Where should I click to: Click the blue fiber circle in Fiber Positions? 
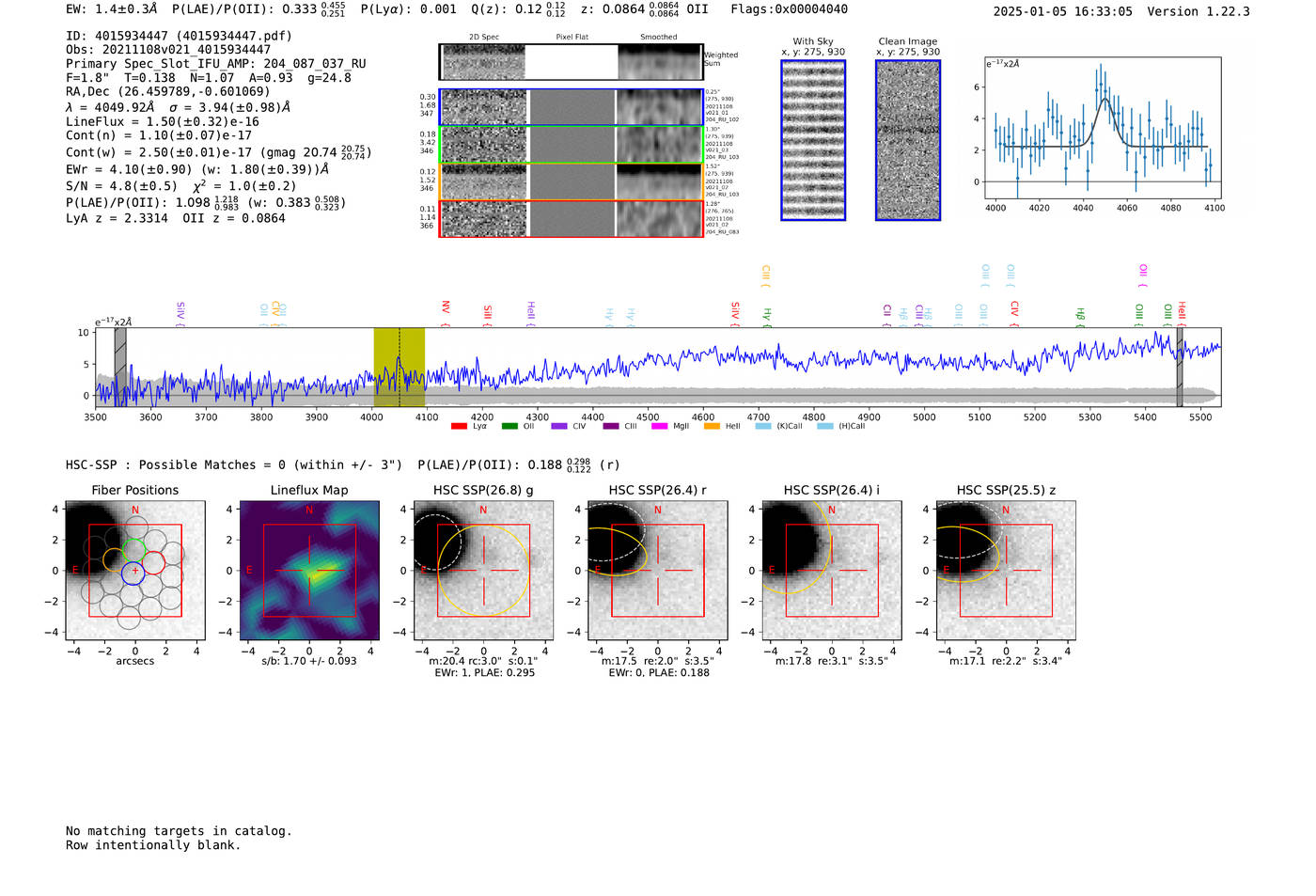point(133,573)
